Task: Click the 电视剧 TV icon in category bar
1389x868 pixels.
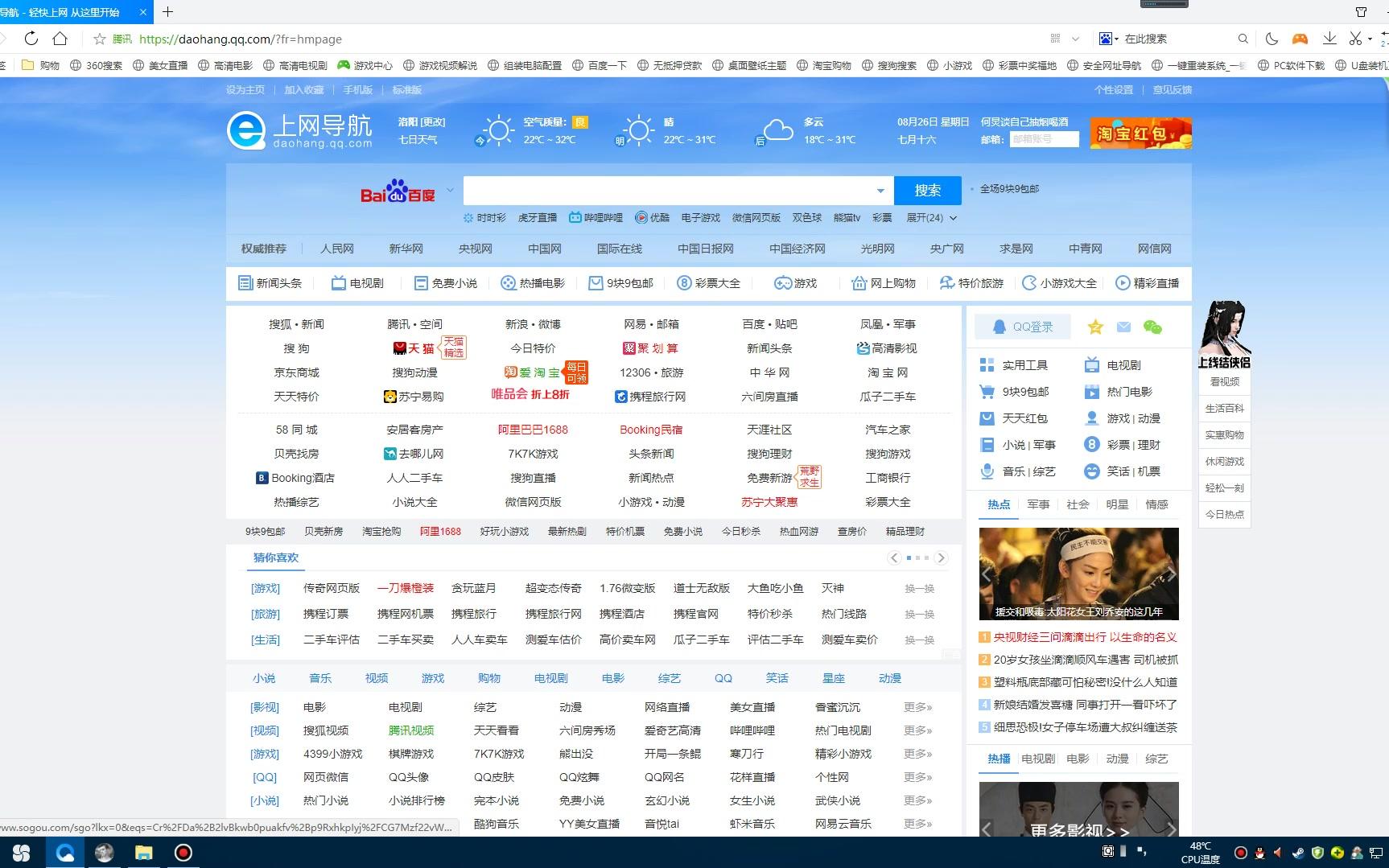Action: pos(339,283)
